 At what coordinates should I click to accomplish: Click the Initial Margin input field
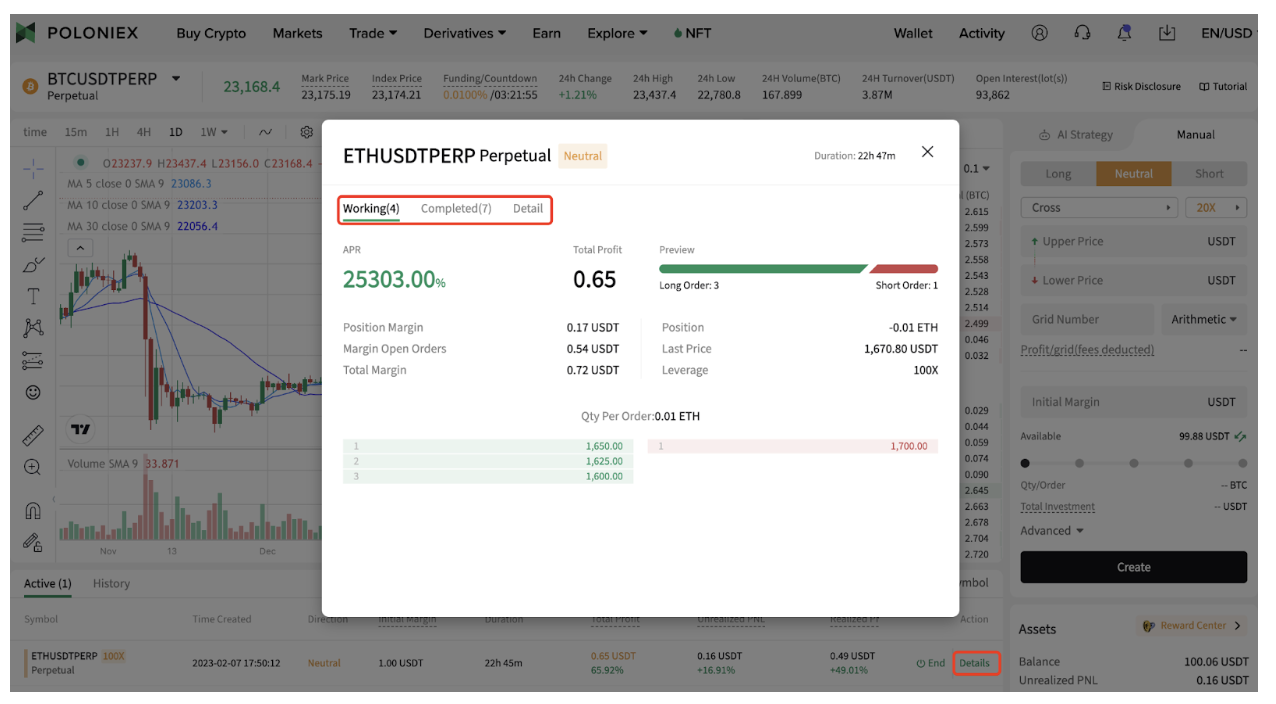[1134, 402]
